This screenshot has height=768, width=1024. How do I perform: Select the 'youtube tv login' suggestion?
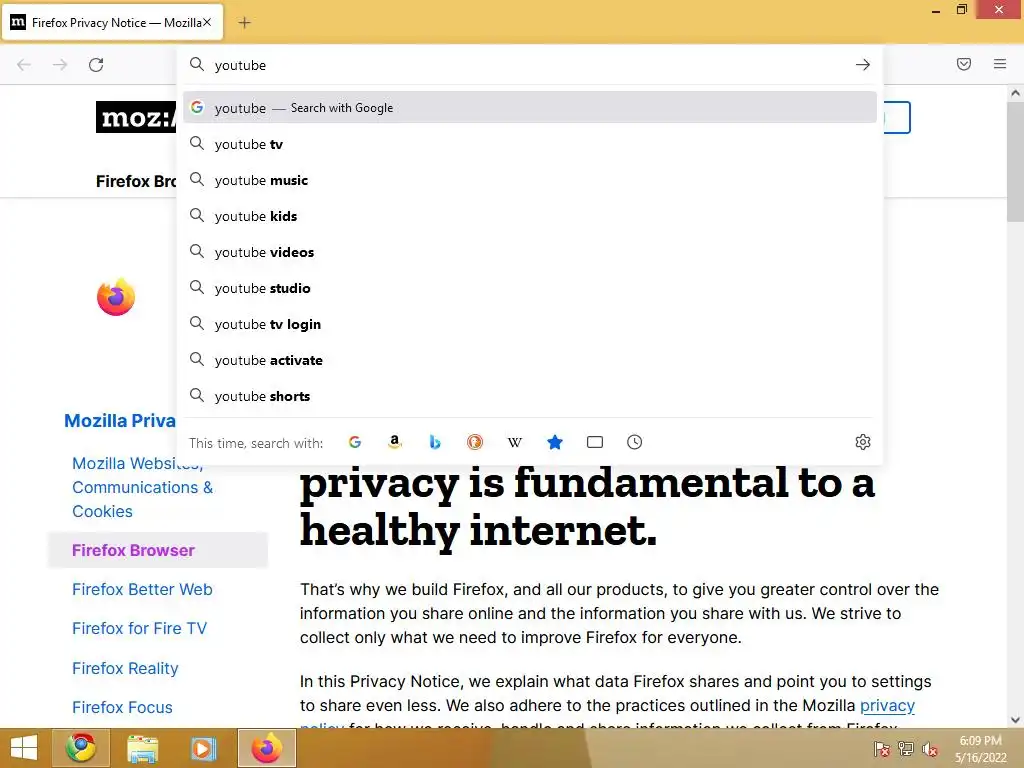pyautogui.click(x=530, y=324)
